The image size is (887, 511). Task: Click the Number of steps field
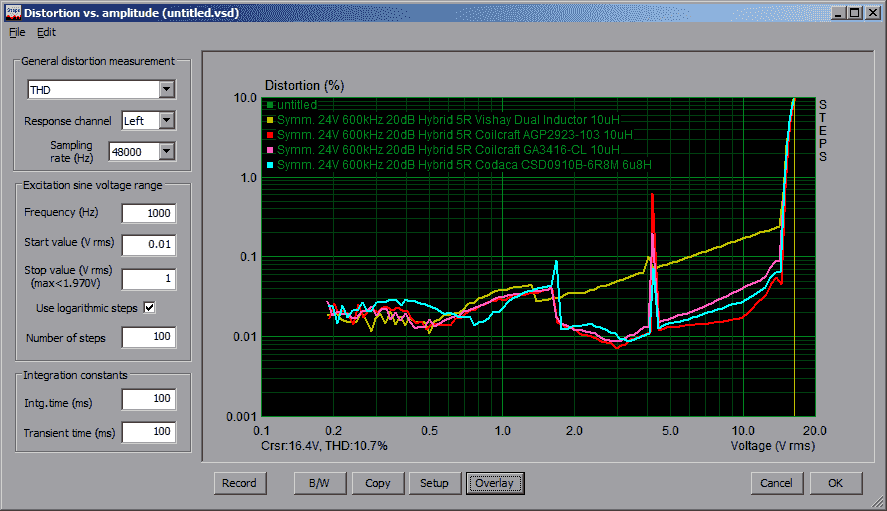[x=148, y=337]
